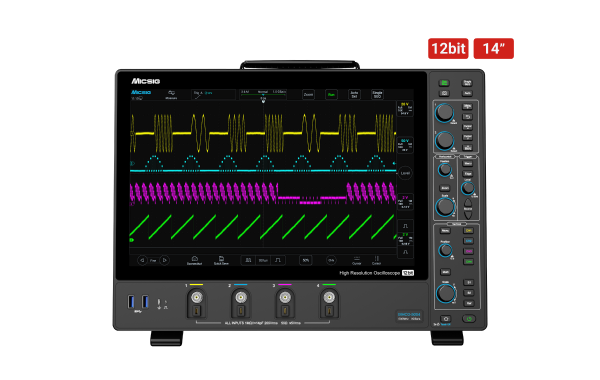
Task: Push the down arrow button under Level knob
Action: coord(468,215)
